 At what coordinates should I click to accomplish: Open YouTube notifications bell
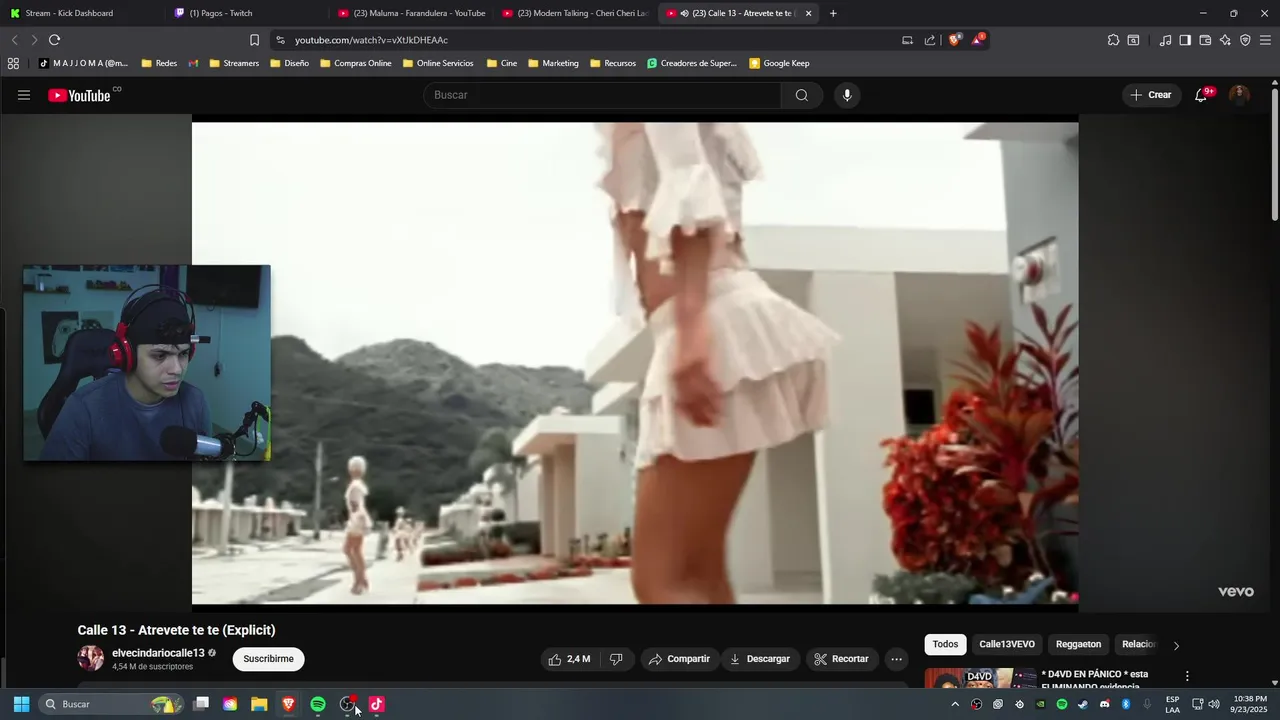click(x=1201, y=95)
